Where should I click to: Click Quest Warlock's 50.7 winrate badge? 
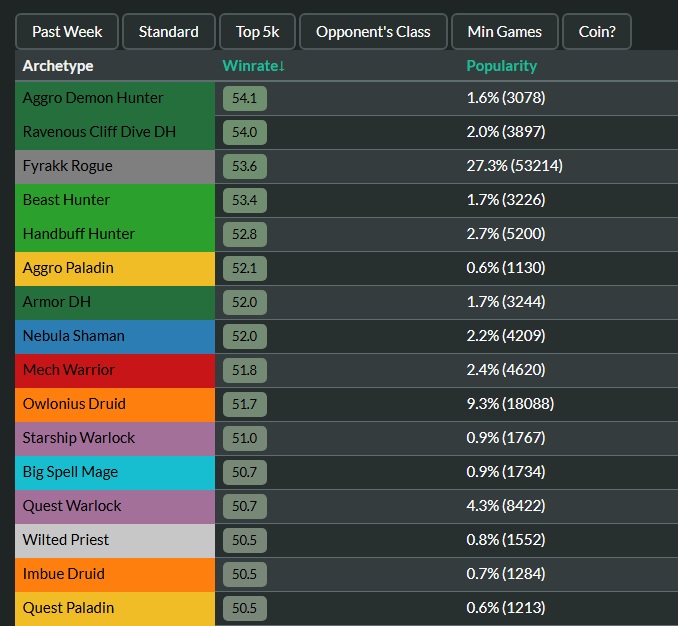(245, 507)
